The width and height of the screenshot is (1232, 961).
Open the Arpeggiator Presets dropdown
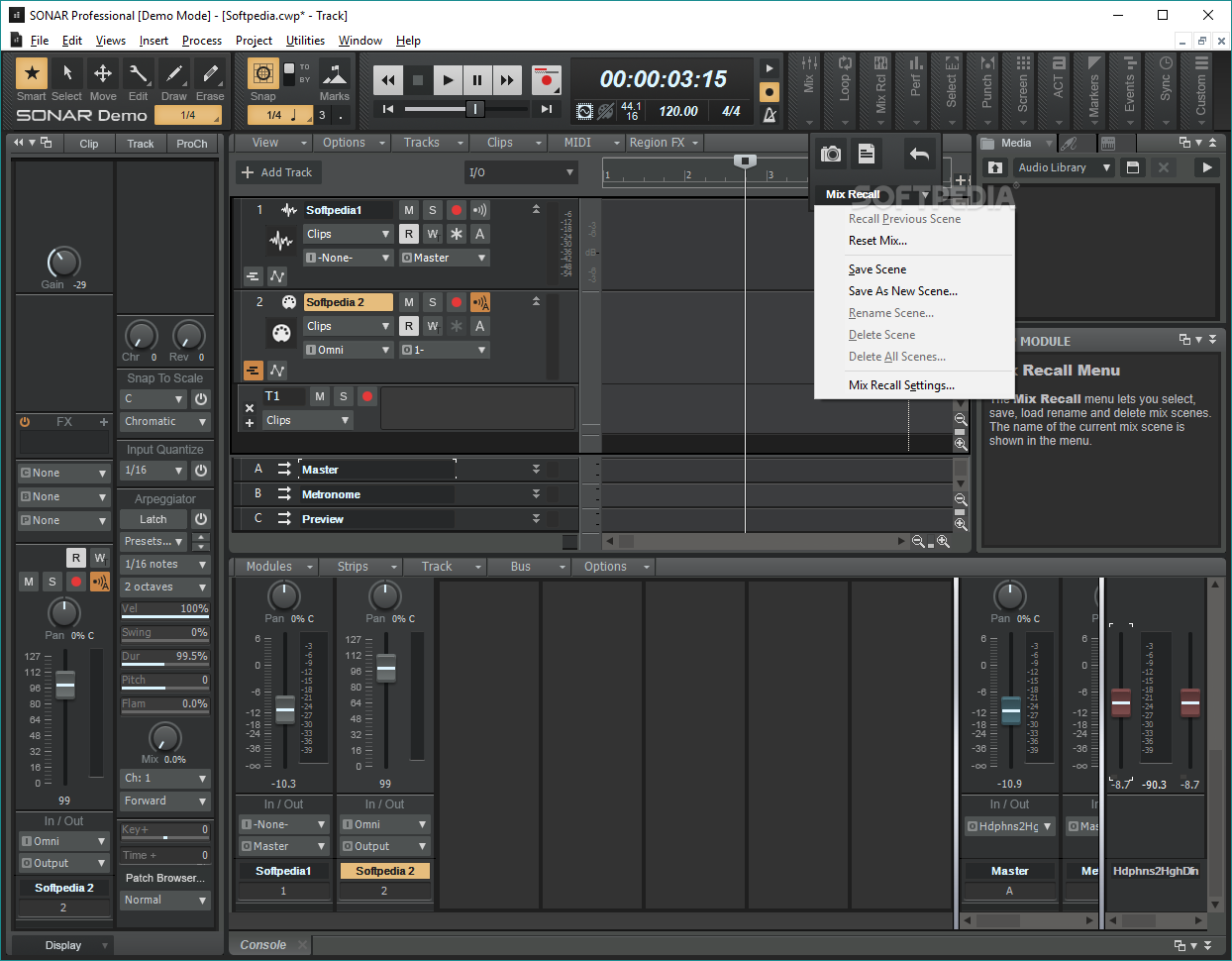(x=154, y=542)
